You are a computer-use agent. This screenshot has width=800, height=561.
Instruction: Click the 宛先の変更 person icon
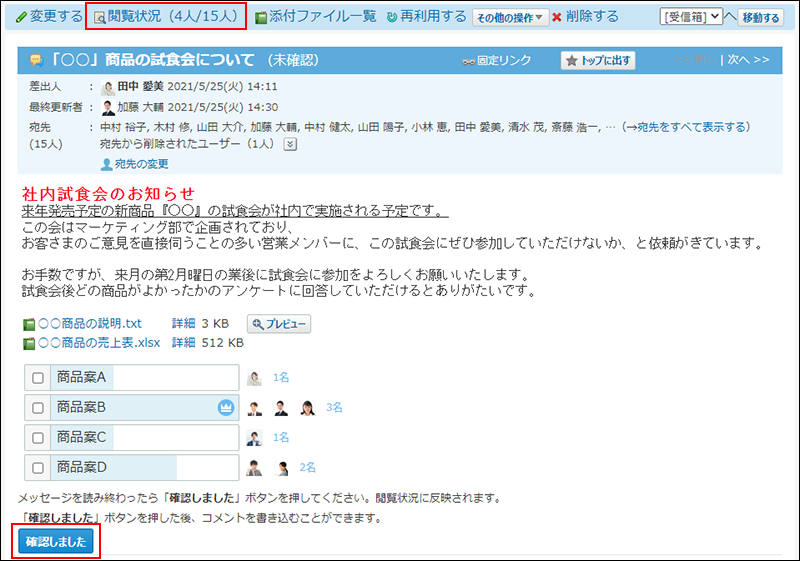(107, 164)
